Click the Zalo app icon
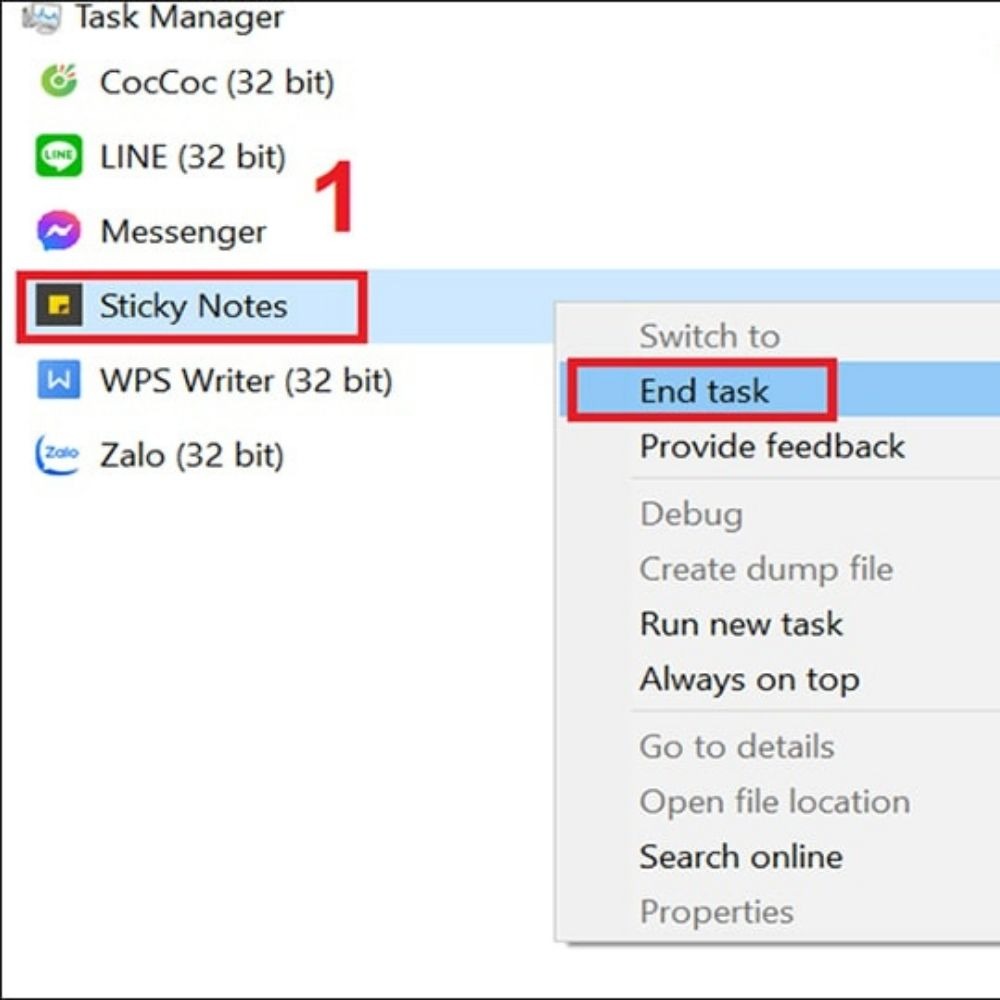 [x=58, y=456]
